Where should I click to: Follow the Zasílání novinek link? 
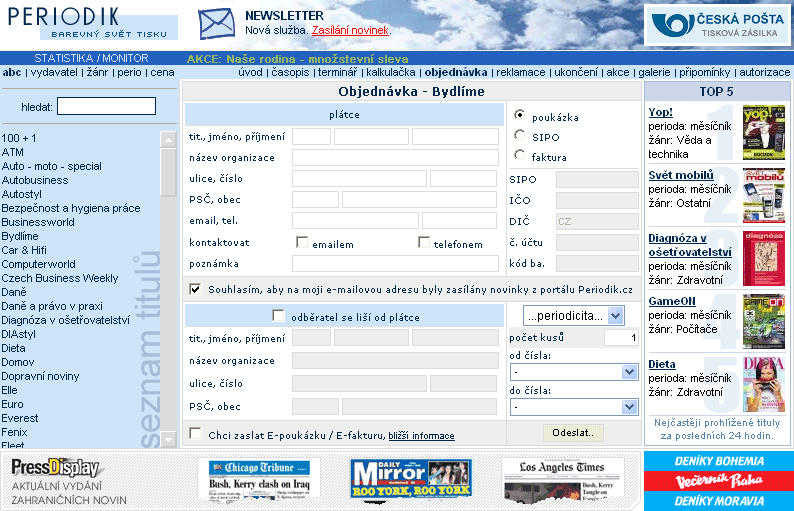350,31
